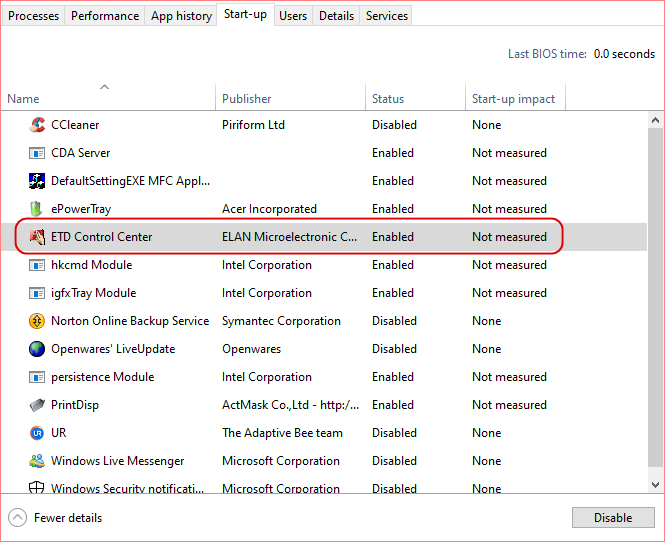Click the persistence Module icon
Screen dimensions: 665x542
[37, 377]
